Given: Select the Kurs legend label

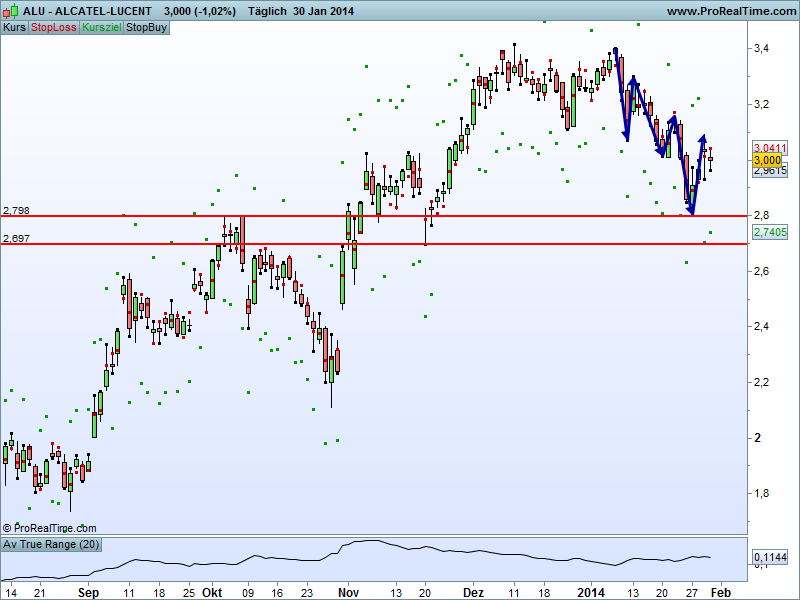Looking at the screenshot, I should (14, 28).
